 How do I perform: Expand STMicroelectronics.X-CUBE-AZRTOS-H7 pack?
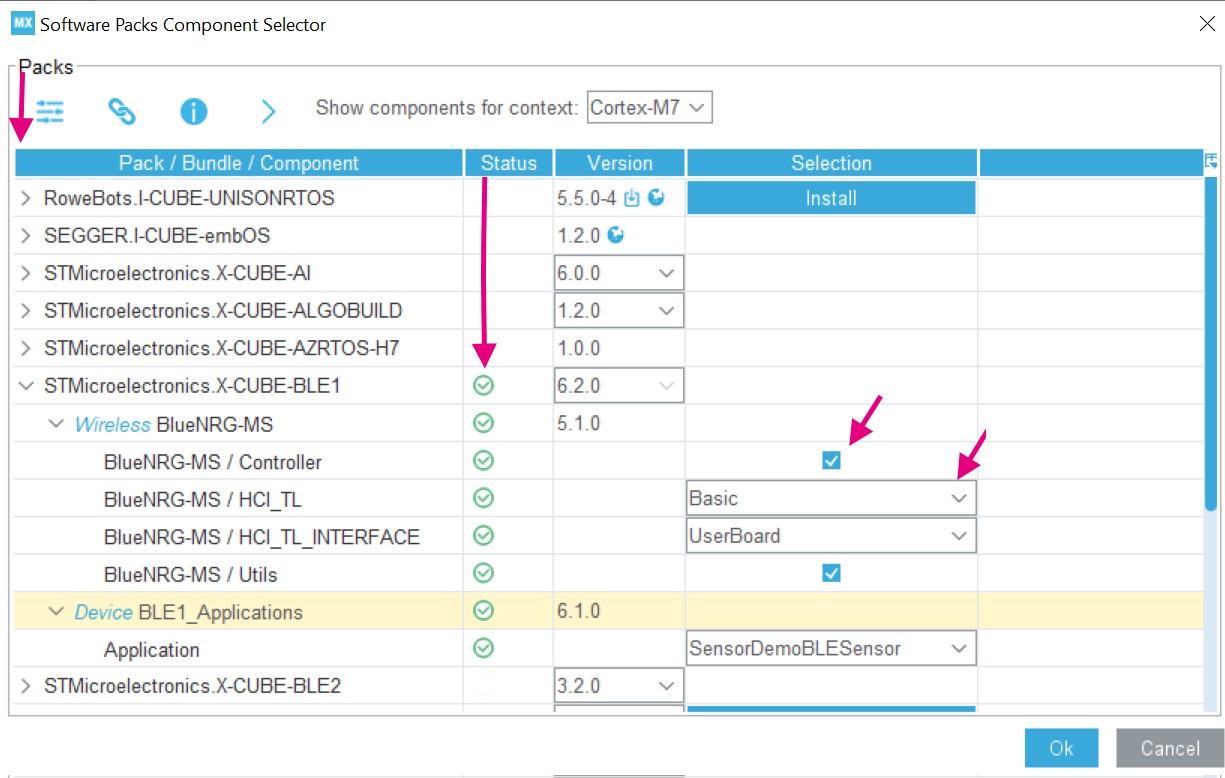point(26,348)
